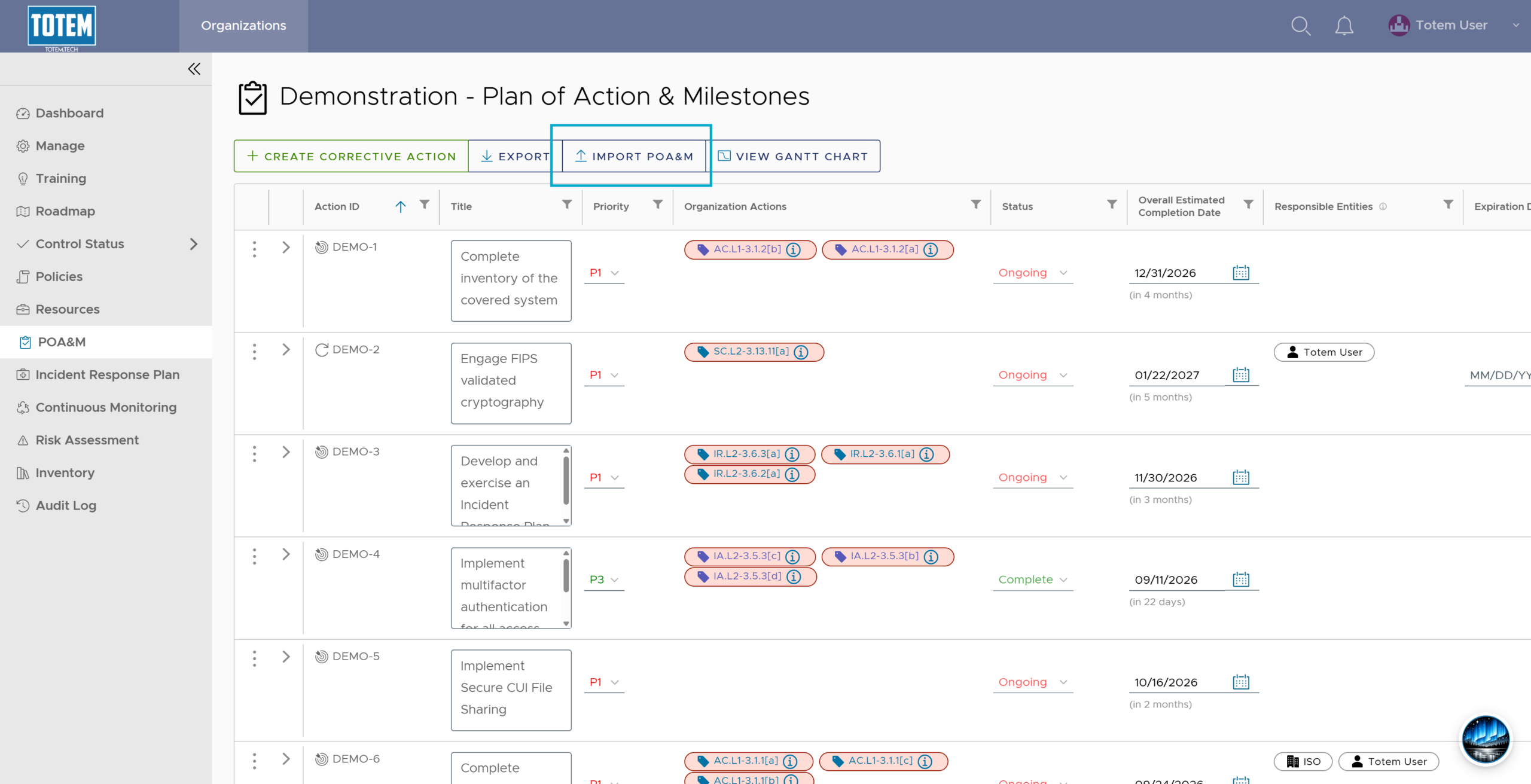Open calendar picker for 01/22/2027 date
The height and width of the screenshot is (784, 1531).
pyautogui.click(x=1241, y=375)
